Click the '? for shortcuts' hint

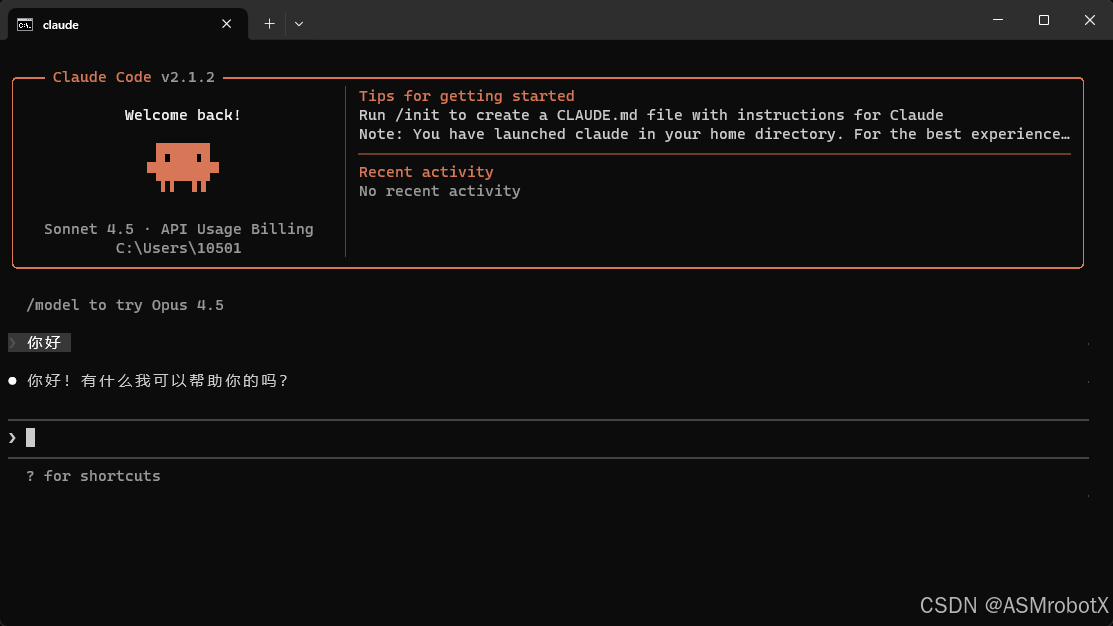[x=93, y=476]
